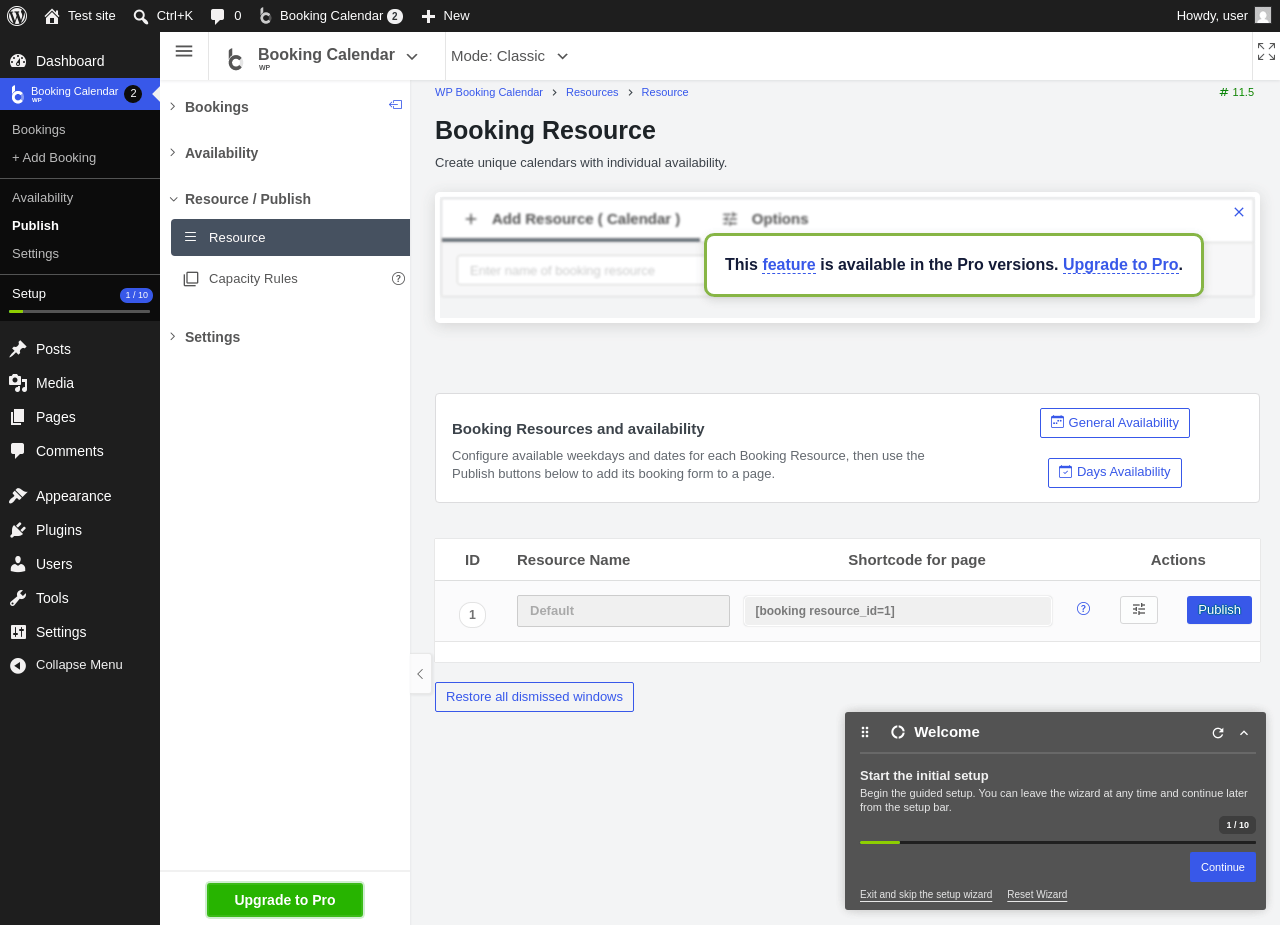The height and width of the screenshot is (925, 1280).
Task: Open the Appearance menu
Action: click(x=80, y=496)
